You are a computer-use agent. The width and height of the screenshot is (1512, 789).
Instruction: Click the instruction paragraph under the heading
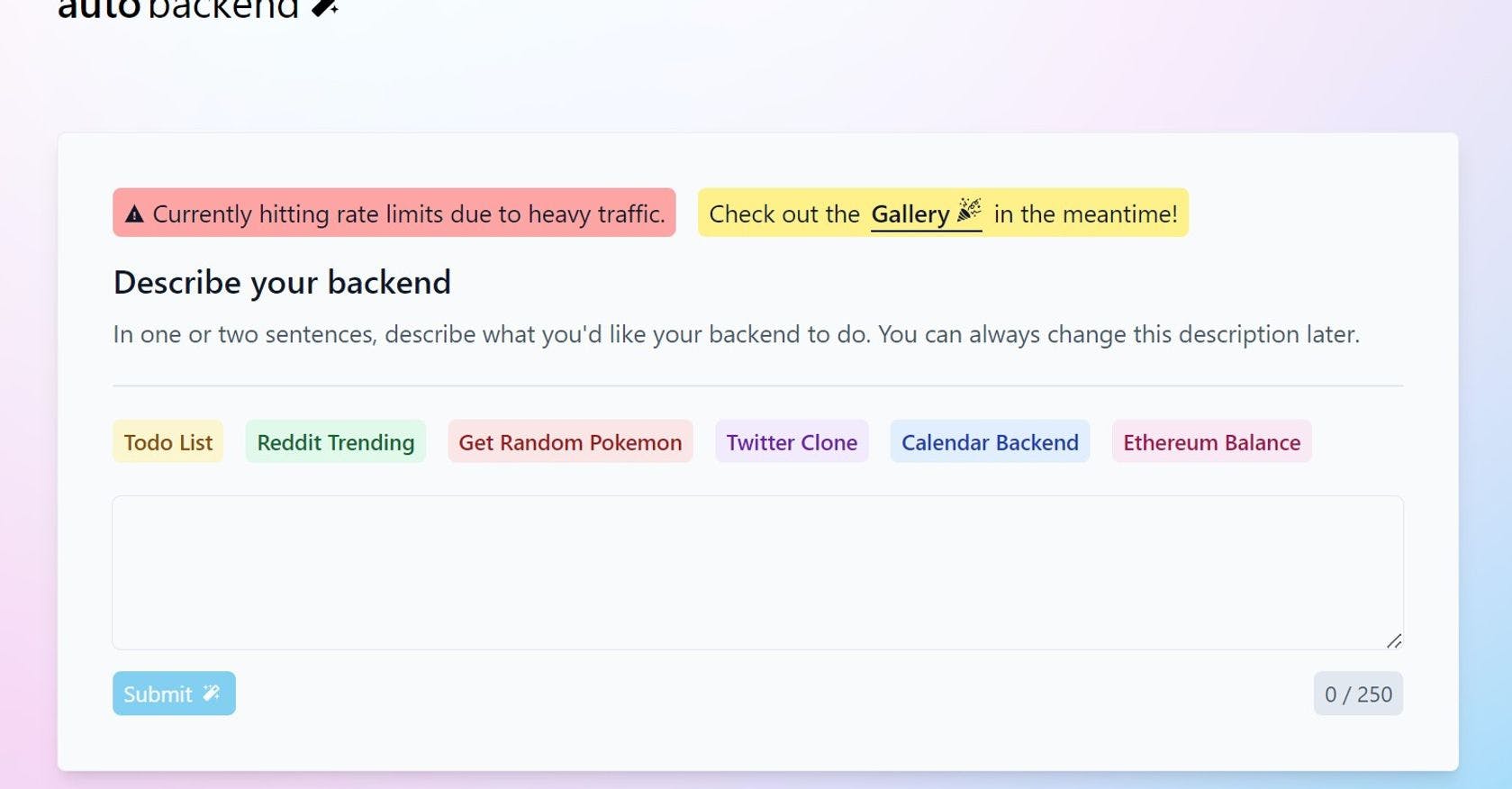(736, 334)
